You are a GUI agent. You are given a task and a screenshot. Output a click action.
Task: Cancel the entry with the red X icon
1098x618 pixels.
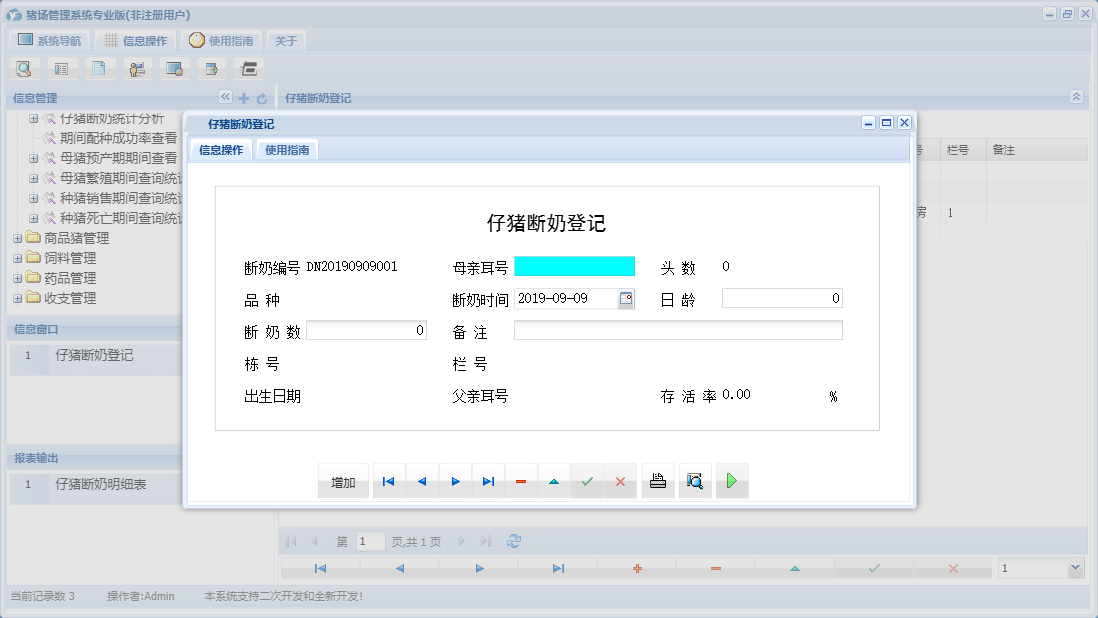tap(620, 481)
